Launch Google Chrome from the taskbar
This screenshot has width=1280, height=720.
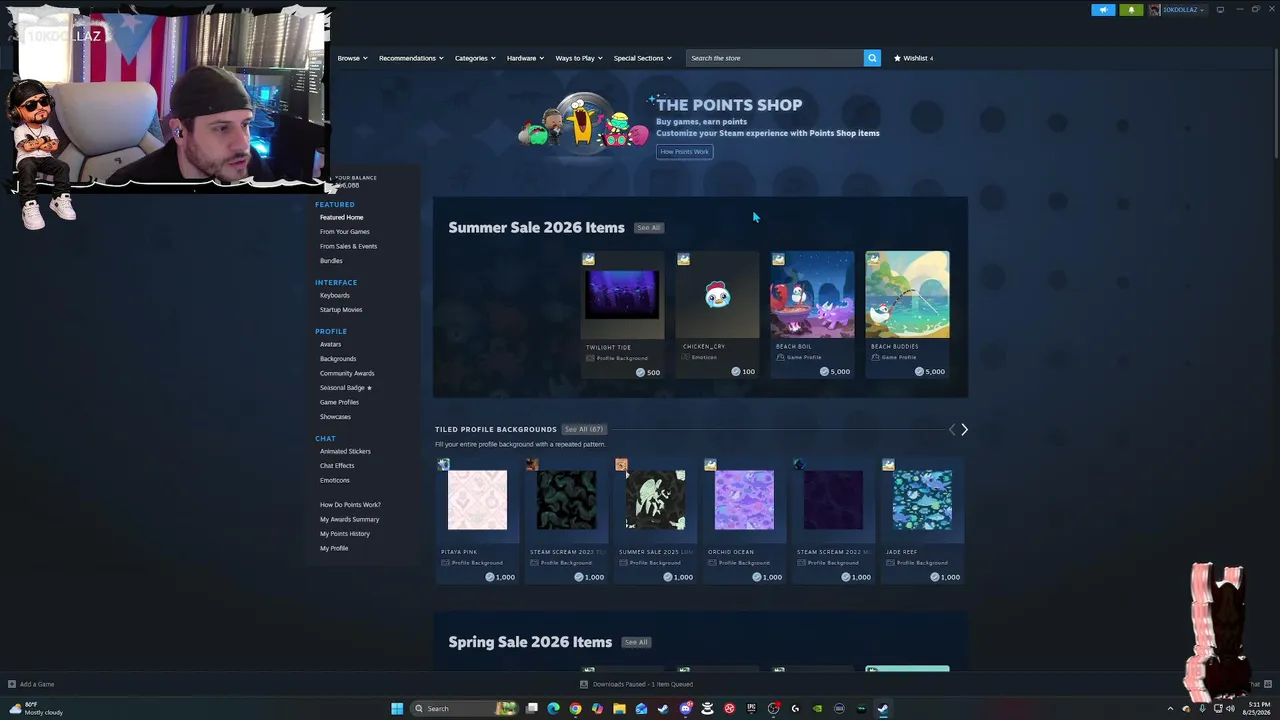click(575, 709)
